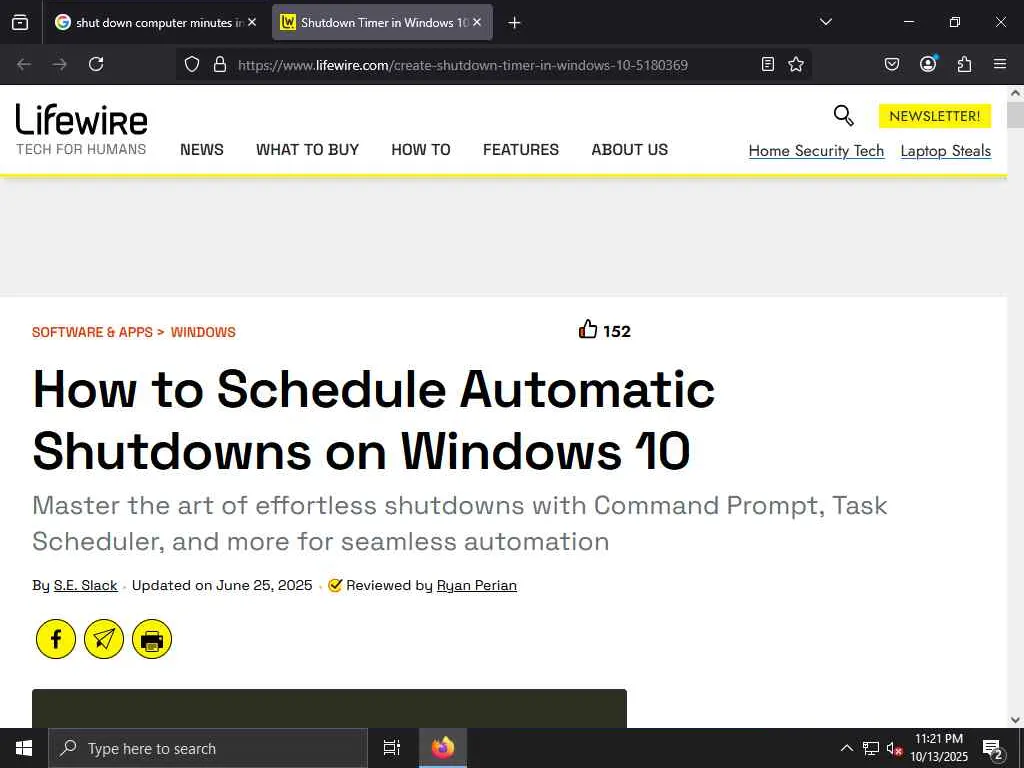This screenshot has width=1024, height=768.
Task: Click the taskbar search box
Action: tap(208, 748)
